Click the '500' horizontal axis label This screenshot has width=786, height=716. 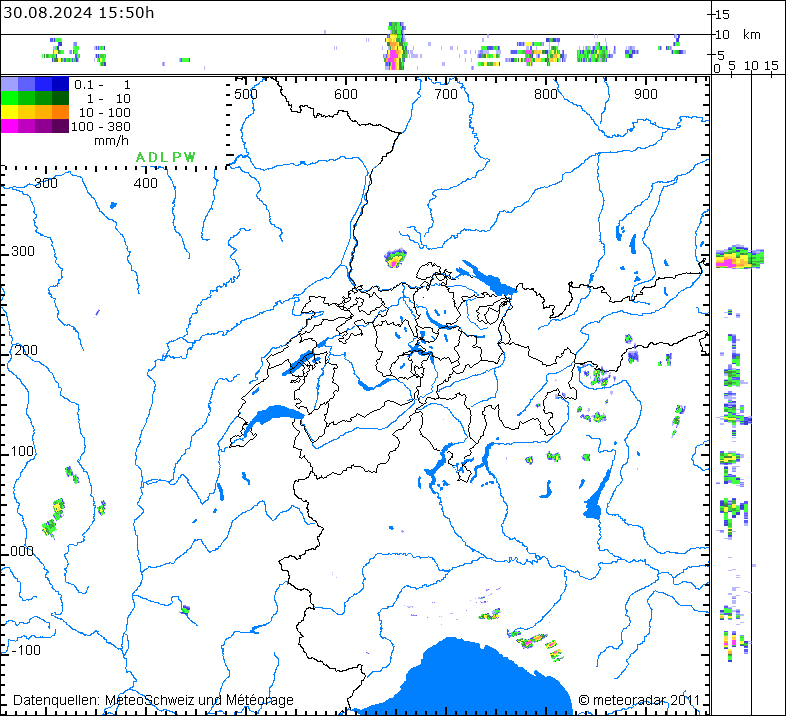(x=246, y=94)
